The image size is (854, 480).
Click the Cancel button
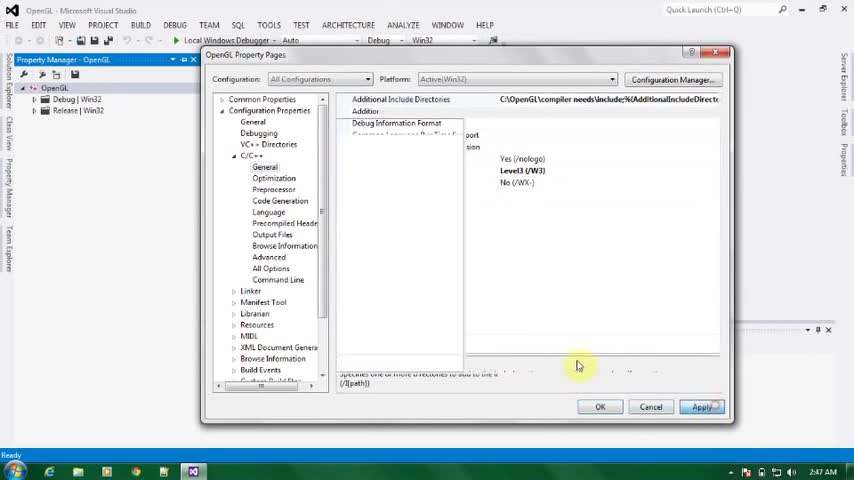651,407
